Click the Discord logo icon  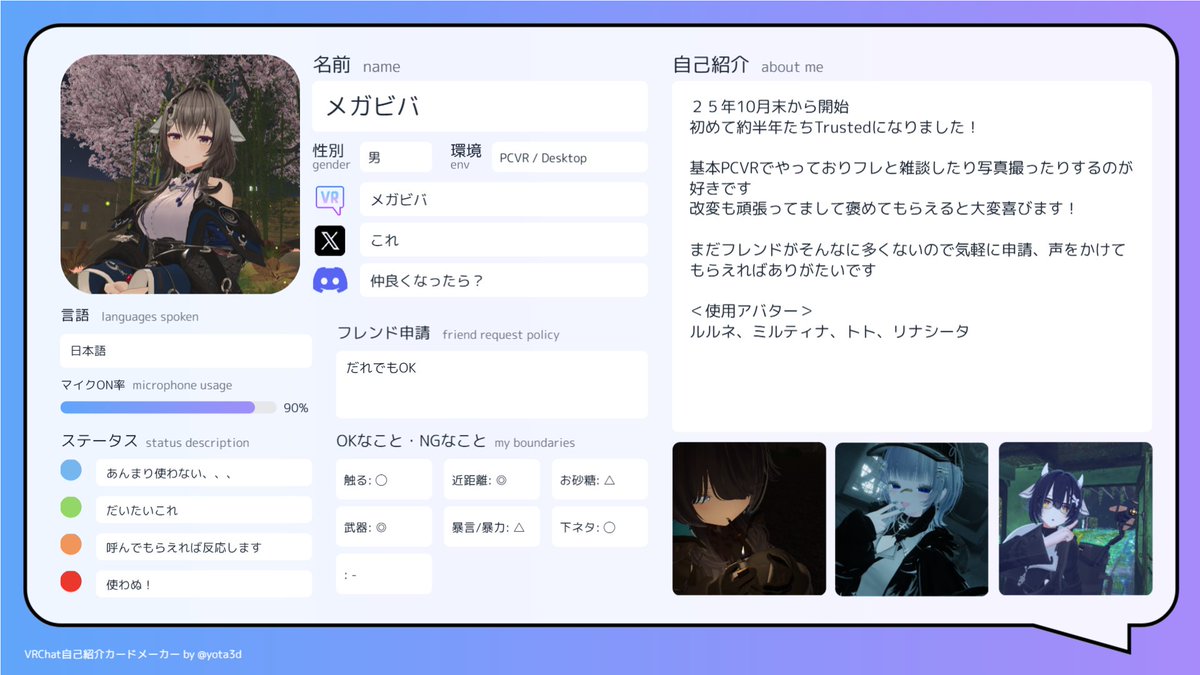330,280
